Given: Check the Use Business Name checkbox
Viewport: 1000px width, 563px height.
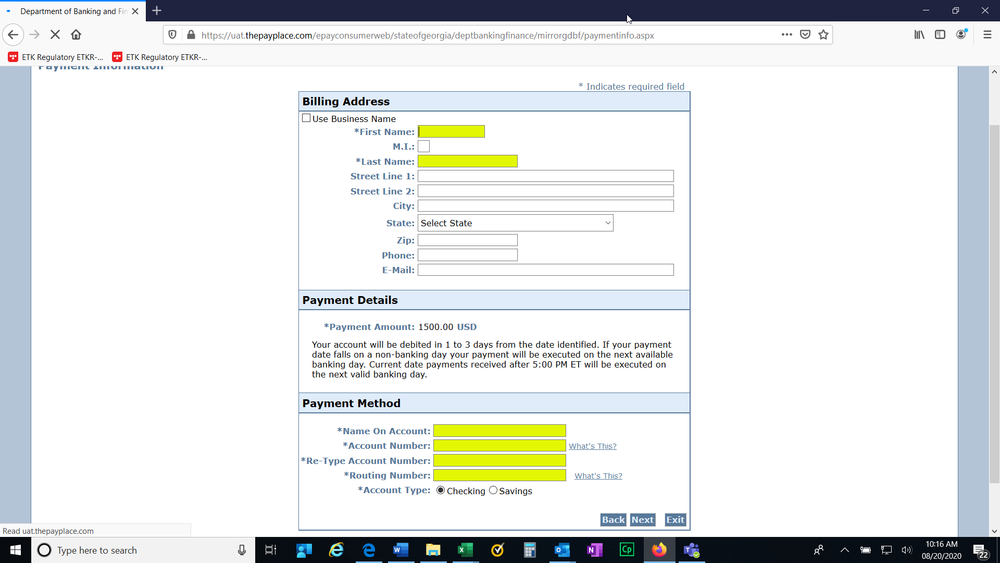Looking at the screenshot, I should pos(306,118).
